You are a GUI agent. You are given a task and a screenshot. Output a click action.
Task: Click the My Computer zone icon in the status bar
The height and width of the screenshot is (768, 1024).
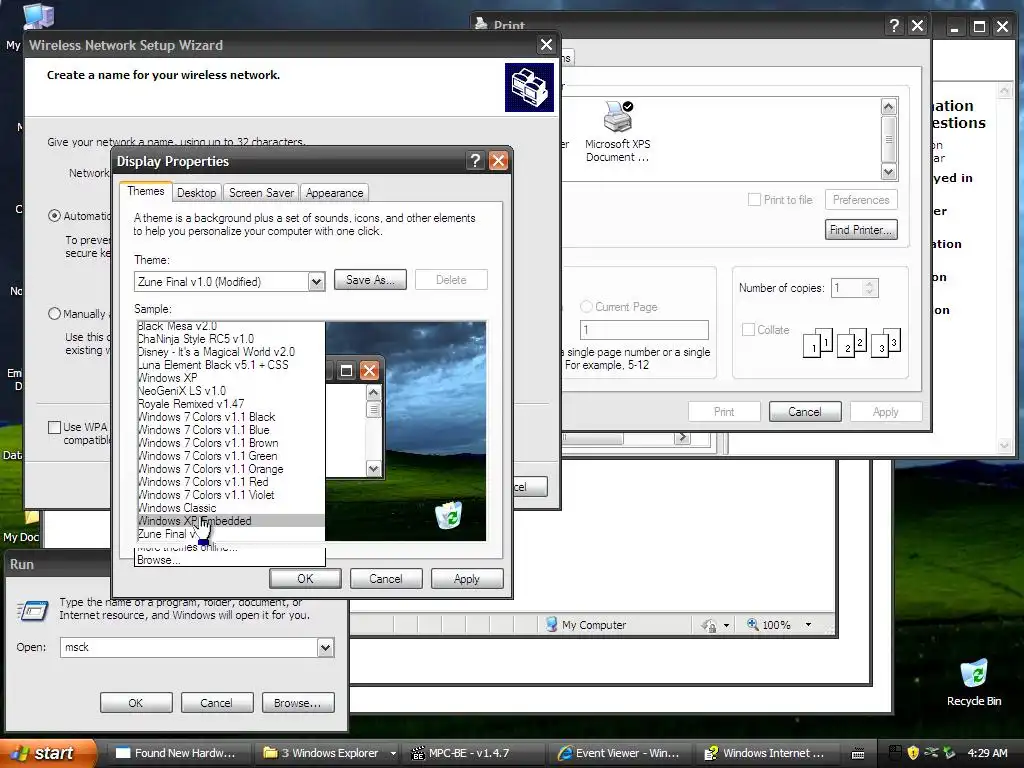click(551, 624)
